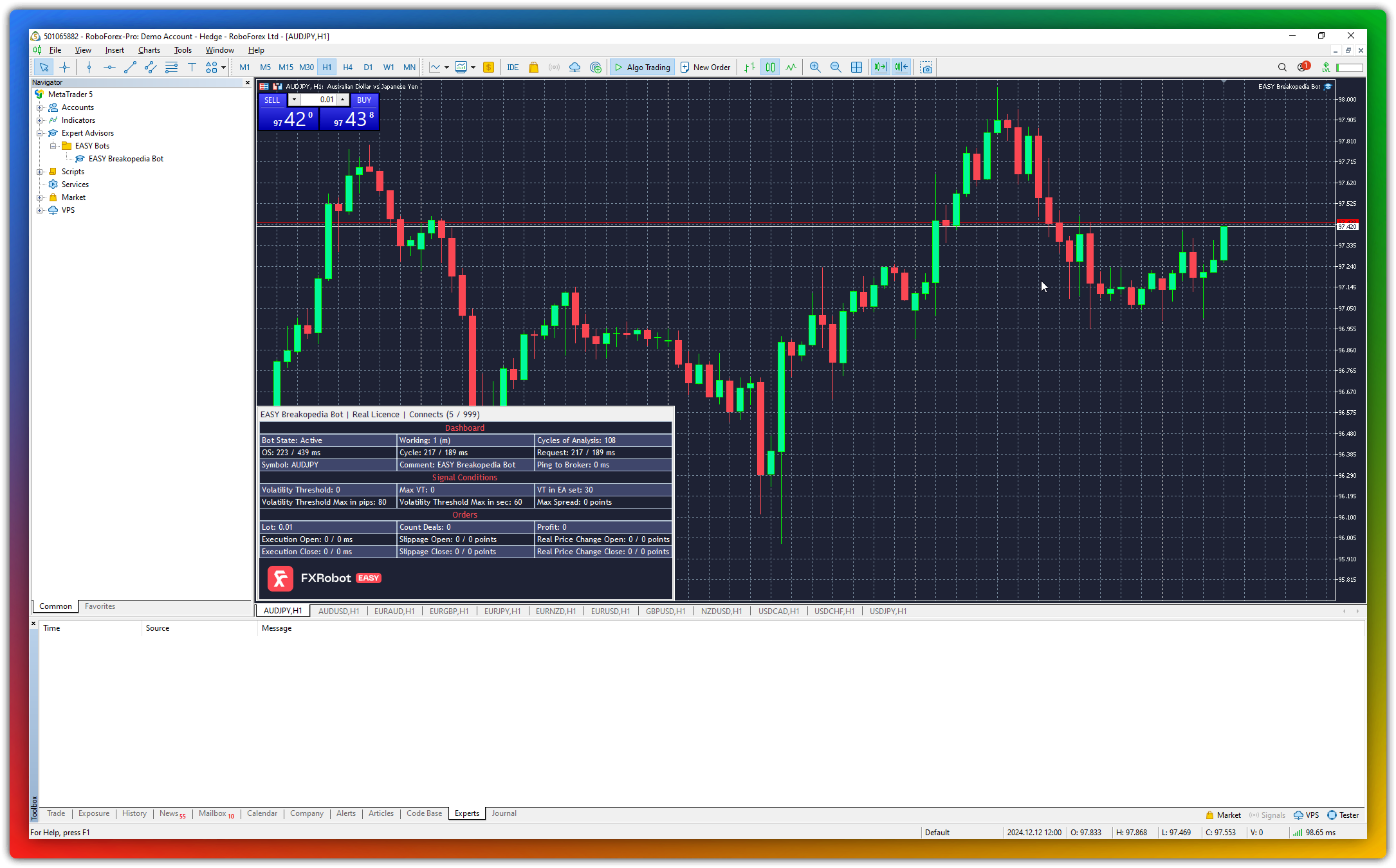This screenshot has width=1396, height=868.
Task: Switch chart to candlestick mode
Action: tap(770, 68)
